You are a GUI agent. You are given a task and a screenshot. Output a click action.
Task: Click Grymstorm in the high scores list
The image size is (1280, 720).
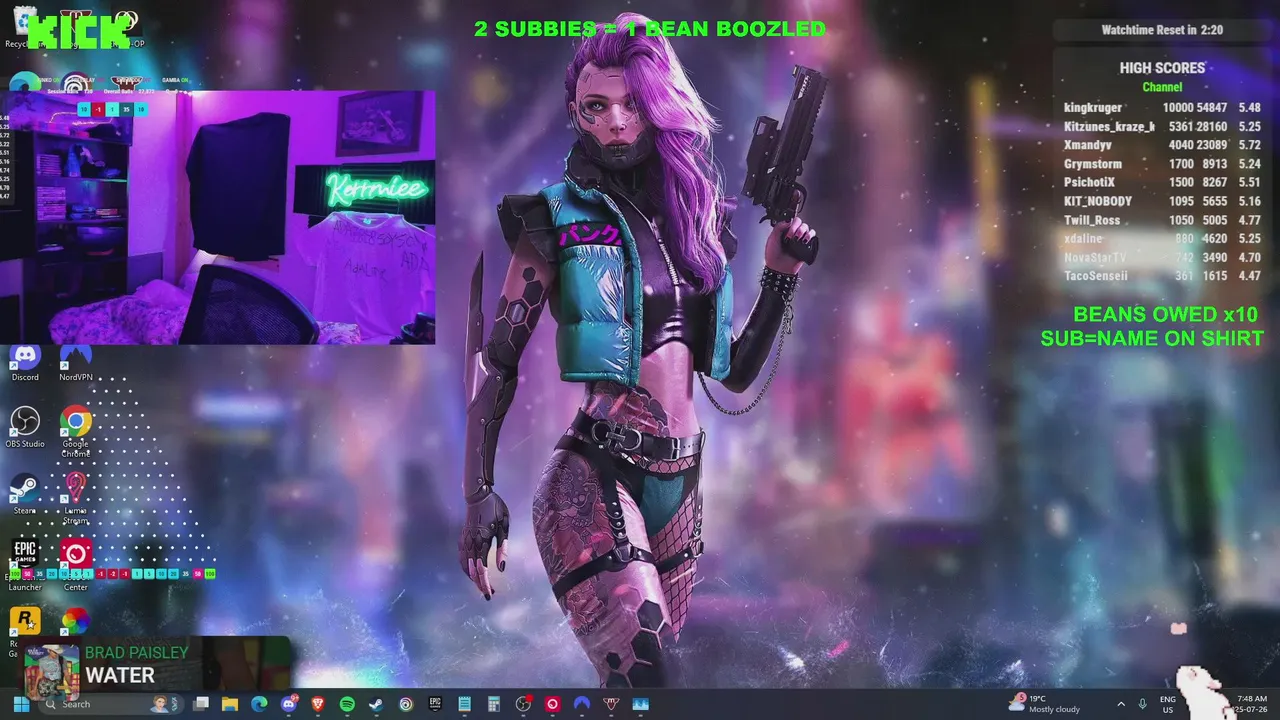click(1093, 164)
